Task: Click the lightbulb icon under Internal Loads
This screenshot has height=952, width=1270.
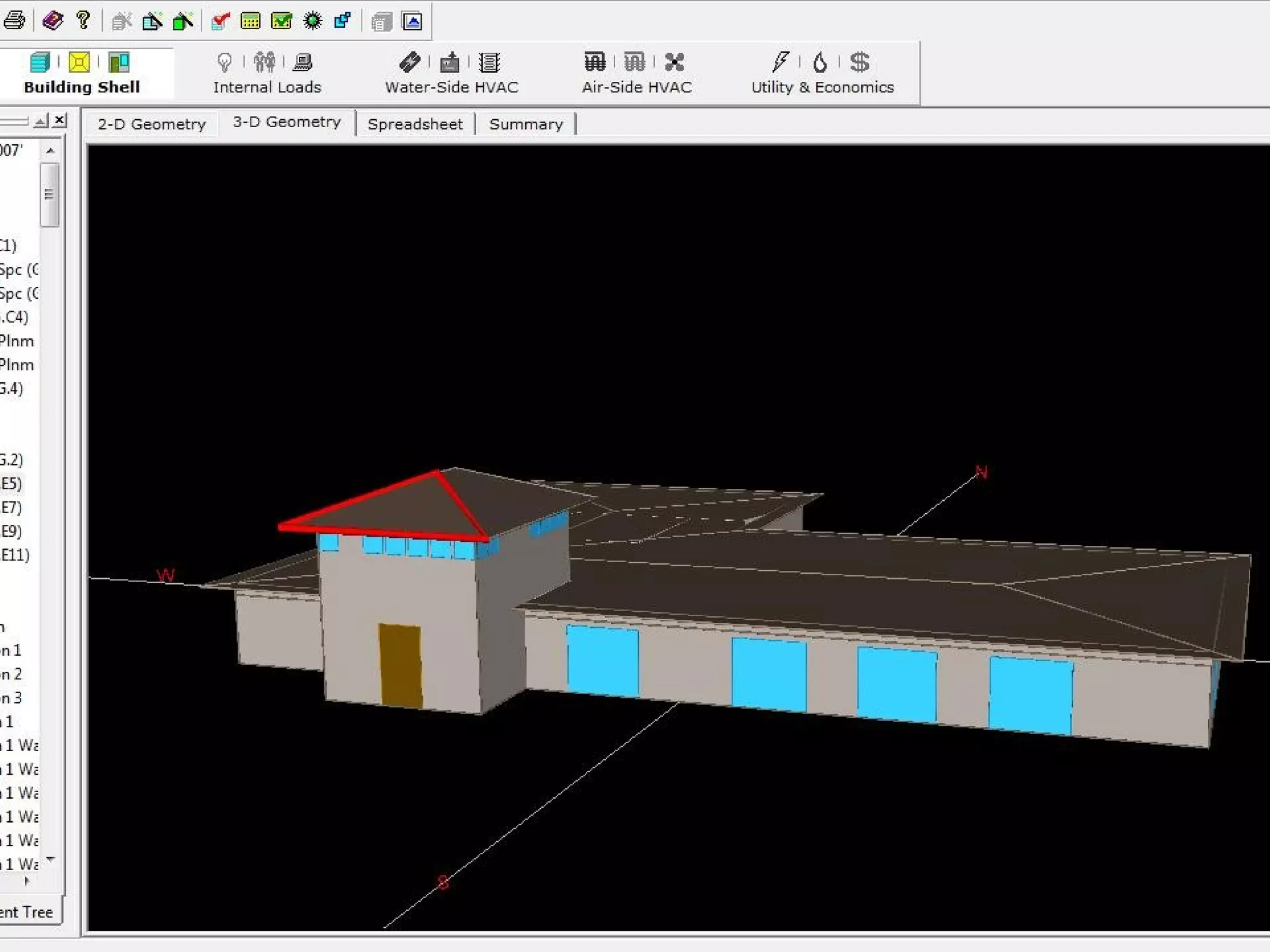Action: tap(224, 62)
